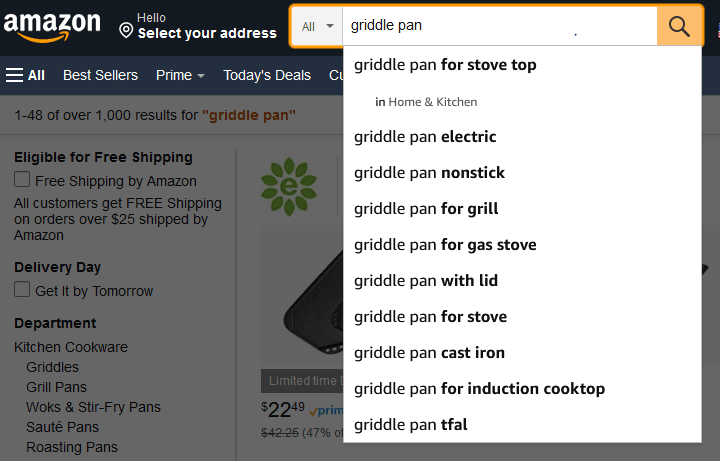Open the griddle pan product image
The image size is (720, 461).
click(x=302, y=294)
